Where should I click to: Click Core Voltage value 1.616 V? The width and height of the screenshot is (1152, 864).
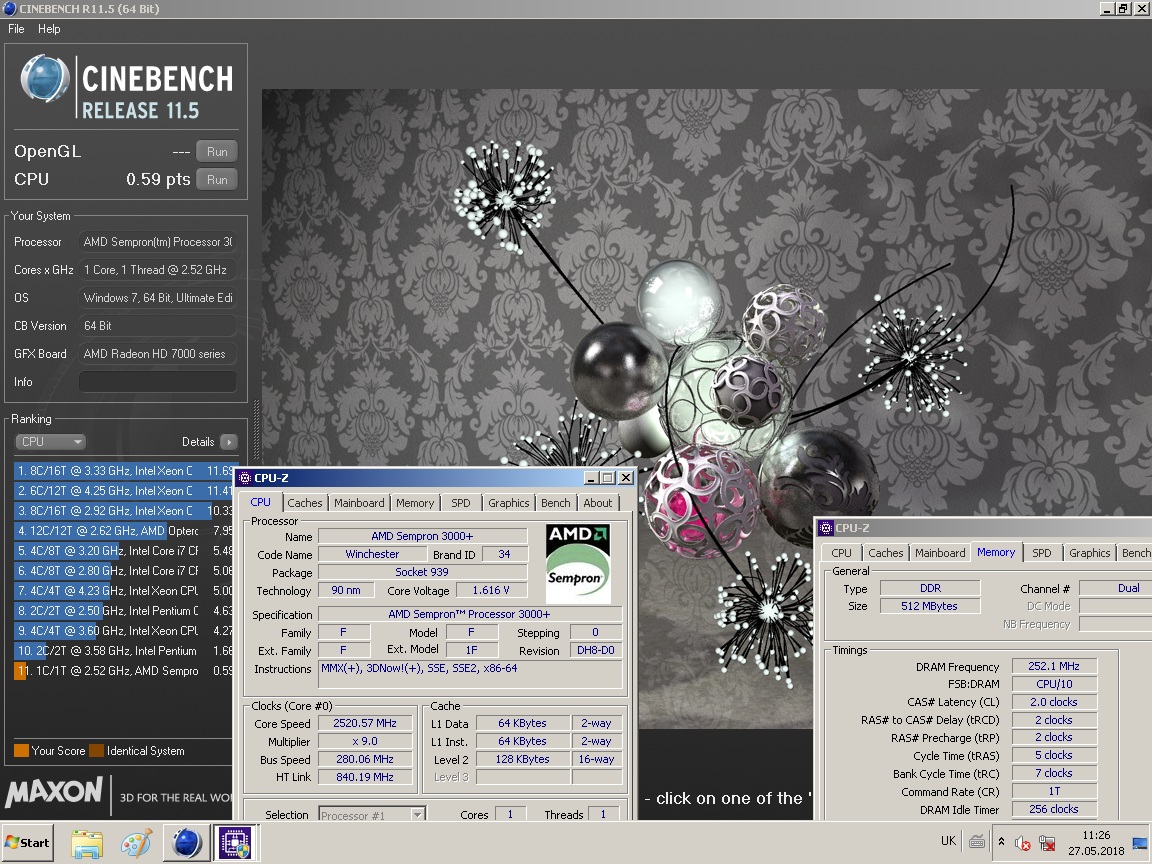click(x=491, y=590)
